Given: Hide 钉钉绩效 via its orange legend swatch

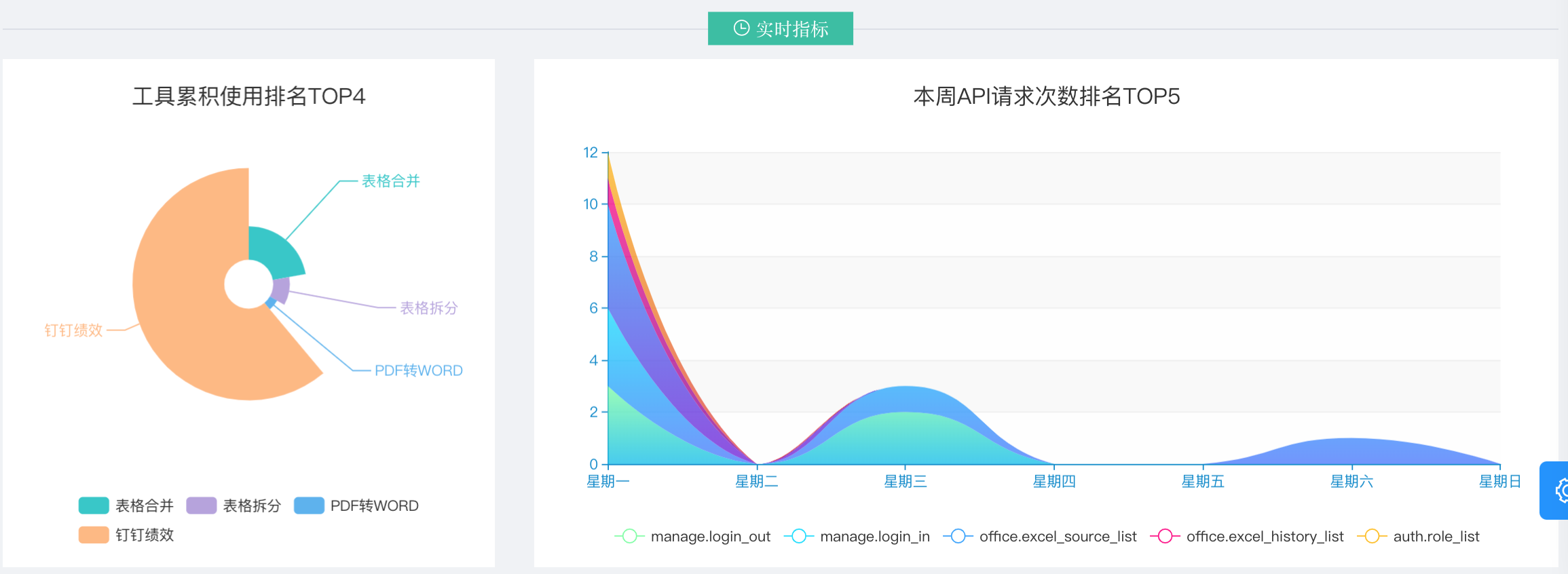Looking at the screenshot, I should tap(94, 535).
